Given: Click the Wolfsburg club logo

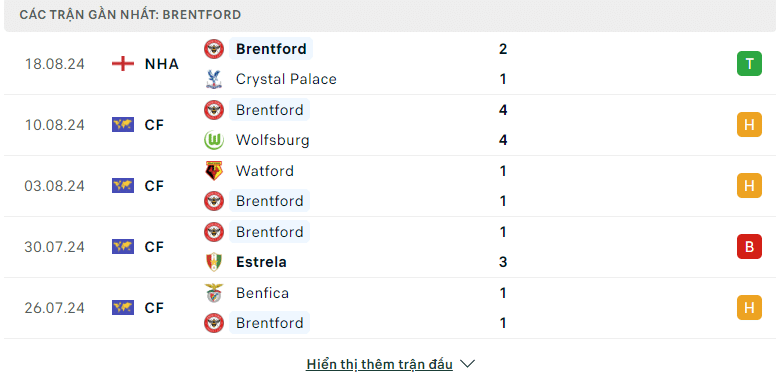Looking at the screenshot, I should [214, 140].
